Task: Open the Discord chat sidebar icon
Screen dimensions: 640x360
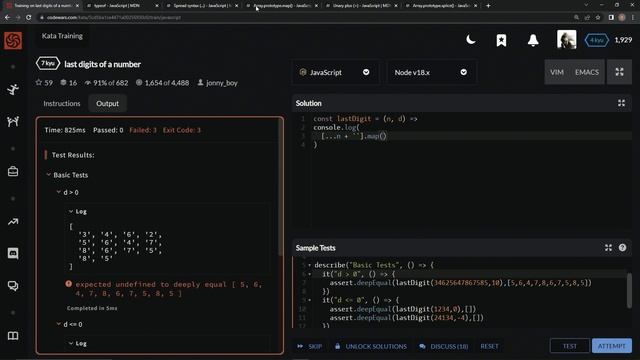Action: pyautogui.click(x=13, y=253)
